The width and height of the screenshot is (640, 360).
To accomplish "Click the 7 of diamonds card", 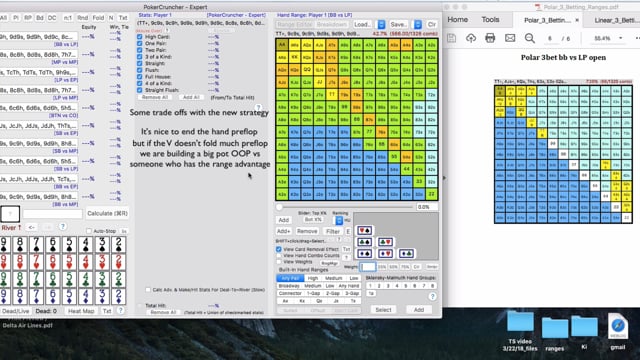I will pyautogui.click(x=36, y=296).
